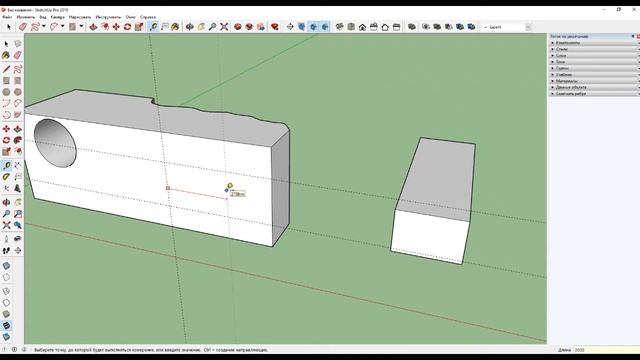
Task: Select the Polygon tool in left toolbar
Action: (x=18, y=92)
